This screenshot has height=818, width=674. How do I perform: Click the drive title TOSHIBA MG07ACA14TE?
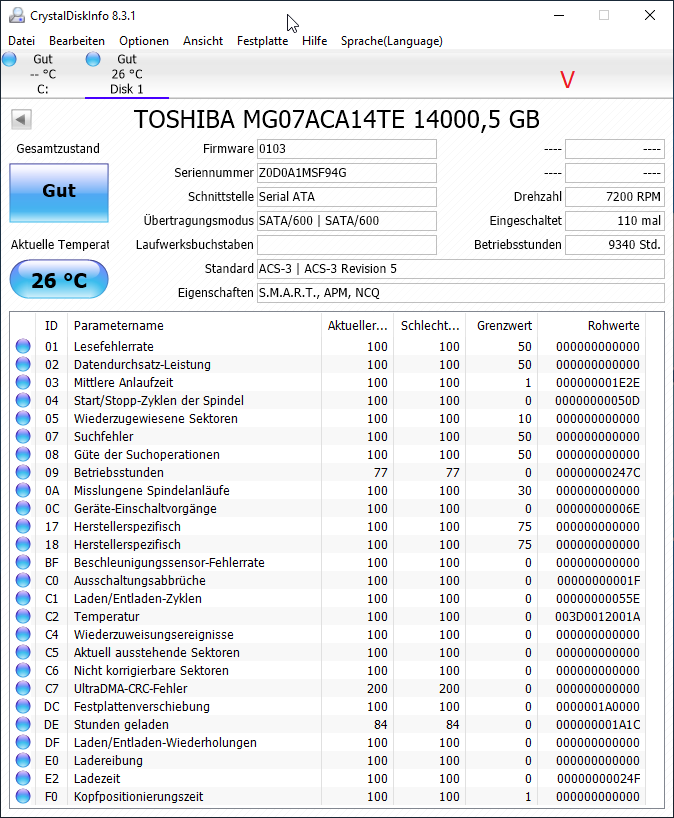(x=336, y=119)
